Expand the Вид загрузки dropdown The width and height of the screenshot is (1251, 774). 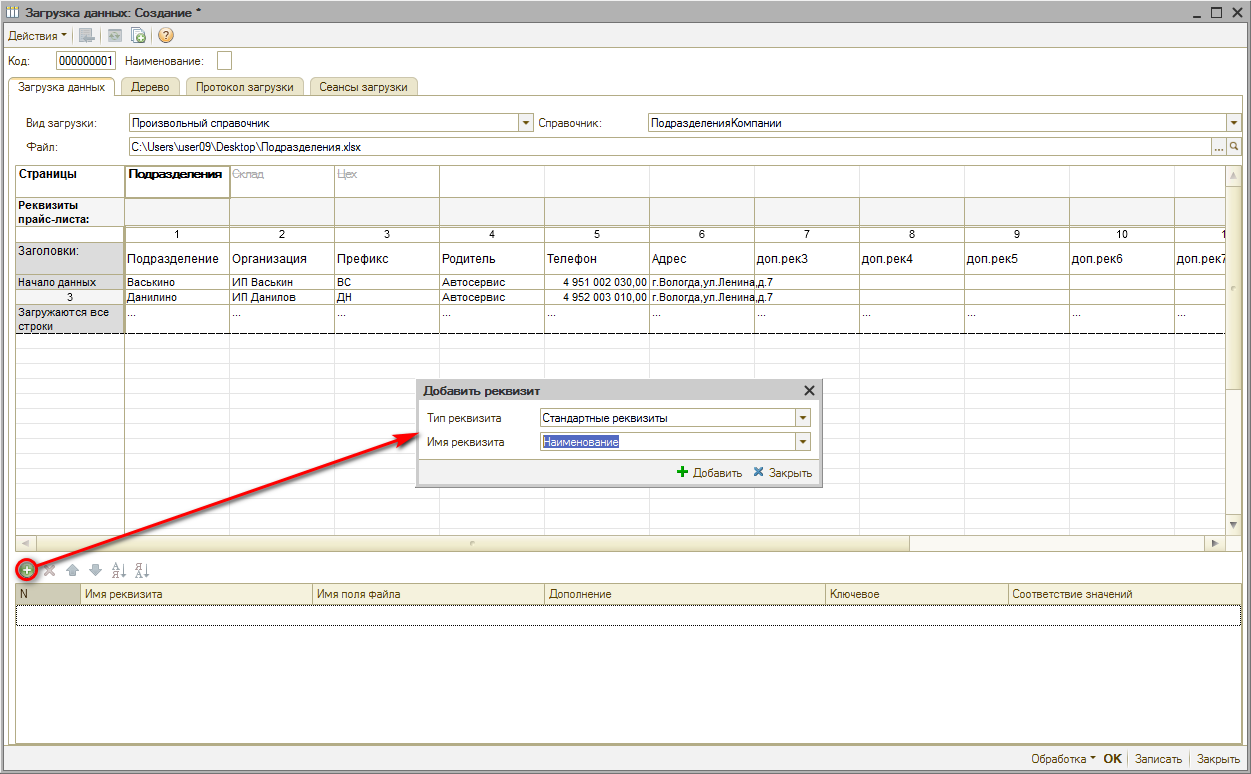pos(526,123)
